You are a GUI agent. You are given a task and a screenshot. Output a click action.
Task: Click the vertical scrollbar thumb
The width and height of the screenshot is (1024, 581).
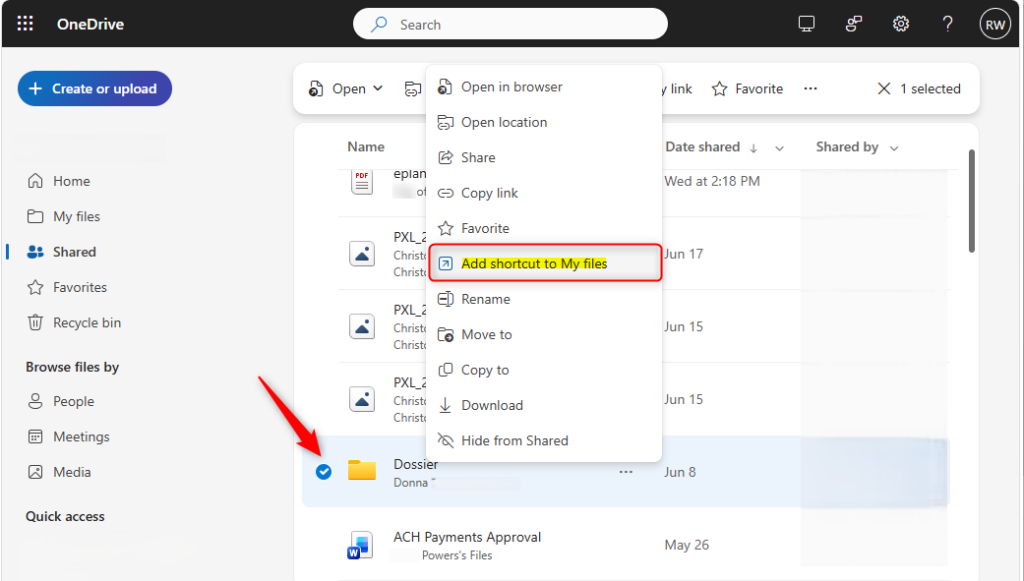coord(972,200)
